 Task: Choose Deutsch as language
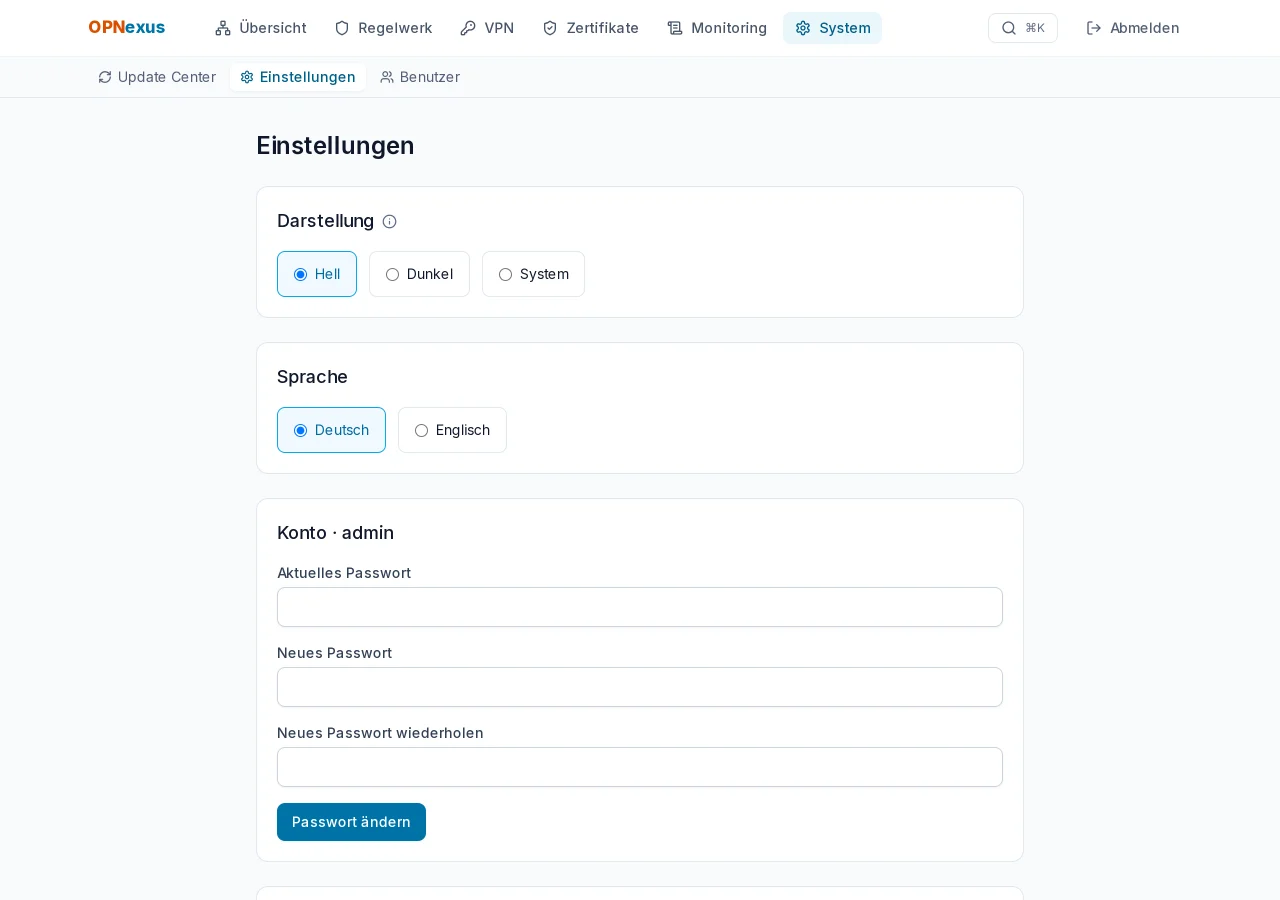331,430
